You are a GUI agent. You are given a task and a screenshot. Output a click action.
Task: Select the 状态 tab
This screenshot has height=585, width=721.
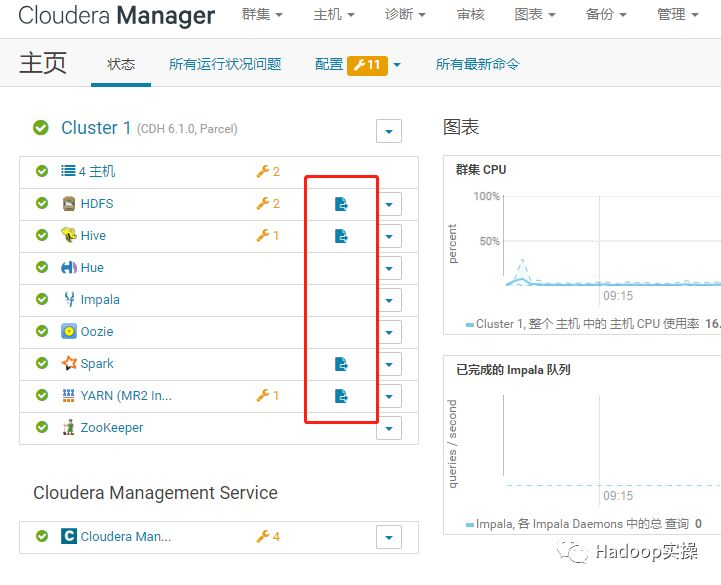point(121,64)
